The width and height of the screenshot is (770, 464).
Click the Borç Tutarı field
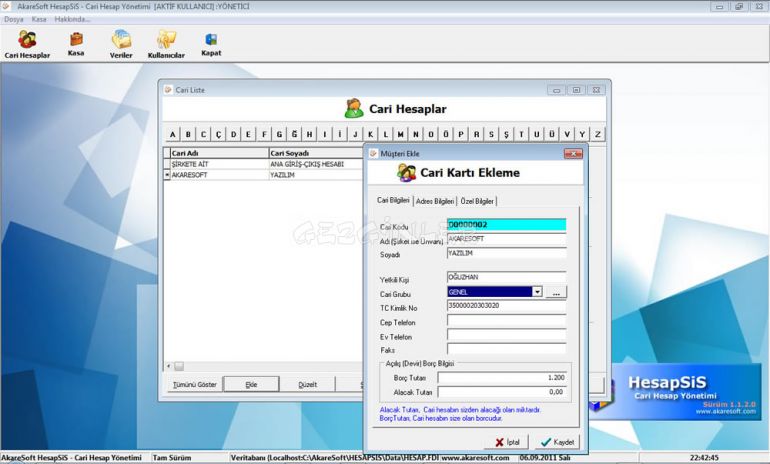[x=502, y=378]
